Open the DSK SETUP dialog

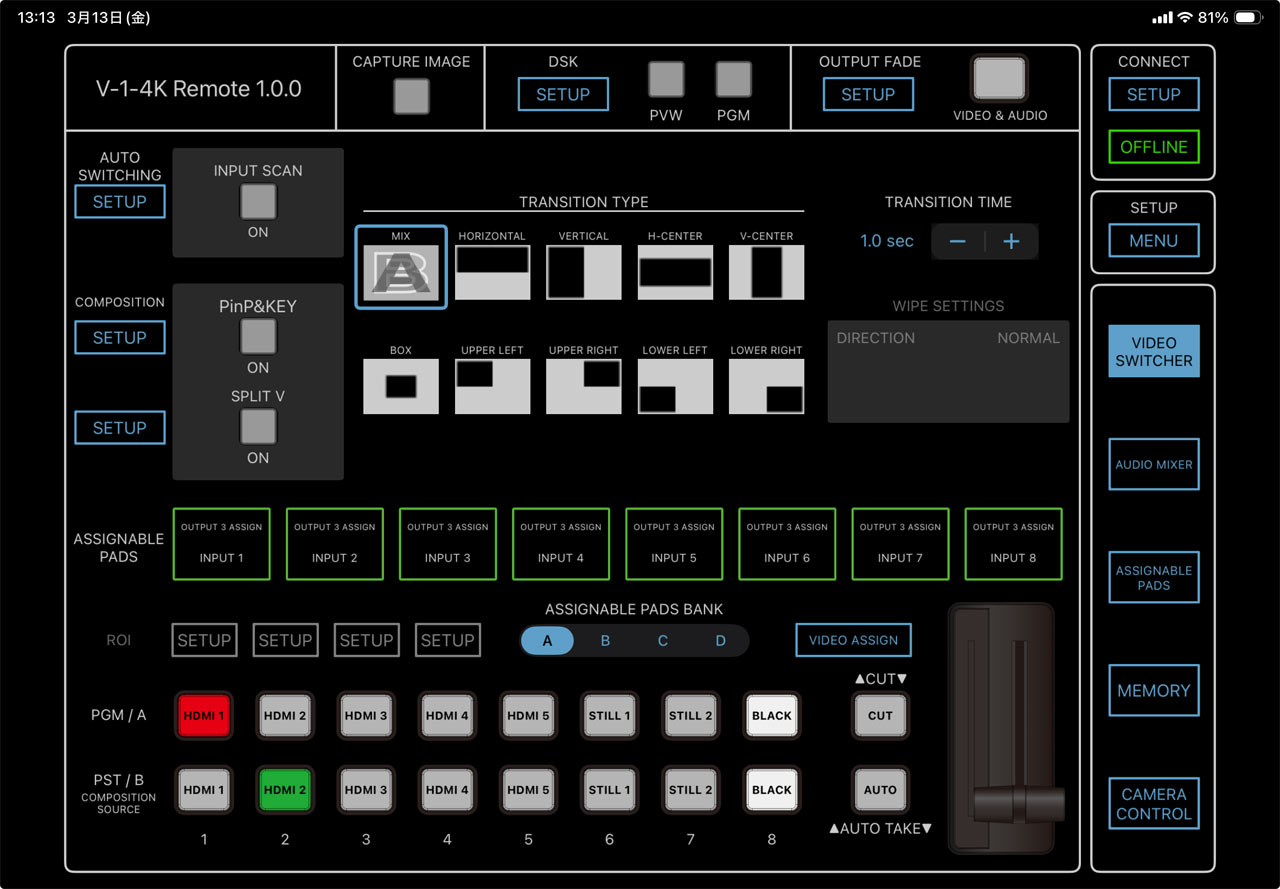(x=562, y=94)
